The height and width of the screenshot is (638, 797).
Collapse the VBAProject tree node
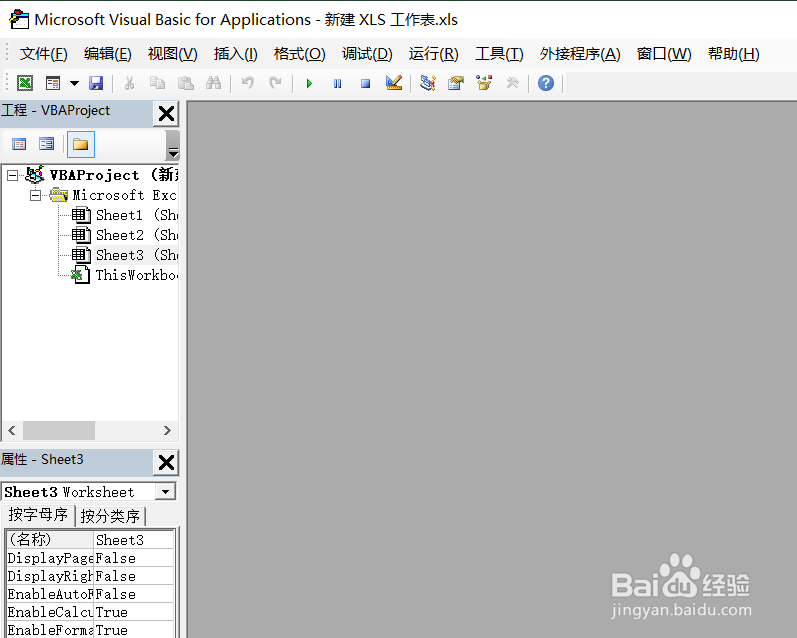pyautogui.click(x=13, y=175)
